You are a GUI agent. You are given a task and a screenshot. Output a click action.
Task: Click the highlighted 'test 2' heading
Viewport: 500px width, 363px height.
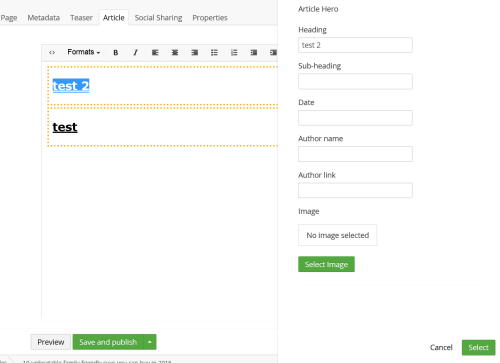[71, 86]
